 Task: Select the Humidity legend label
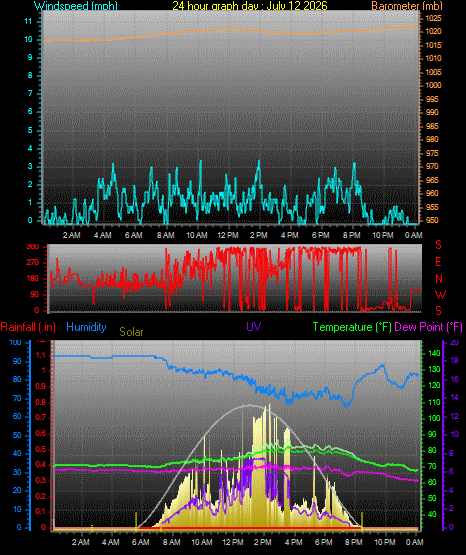pos(86,327)
